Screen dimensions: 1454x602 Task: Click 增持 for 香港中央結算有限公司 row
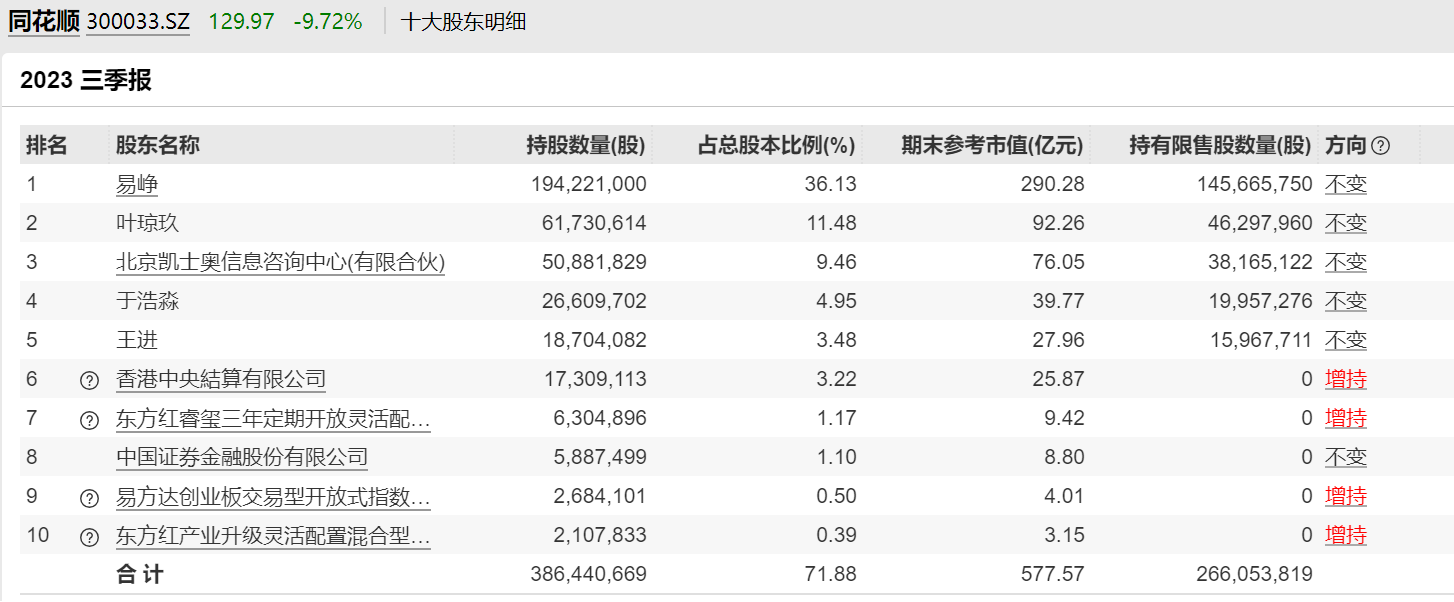click(1345, 379)
